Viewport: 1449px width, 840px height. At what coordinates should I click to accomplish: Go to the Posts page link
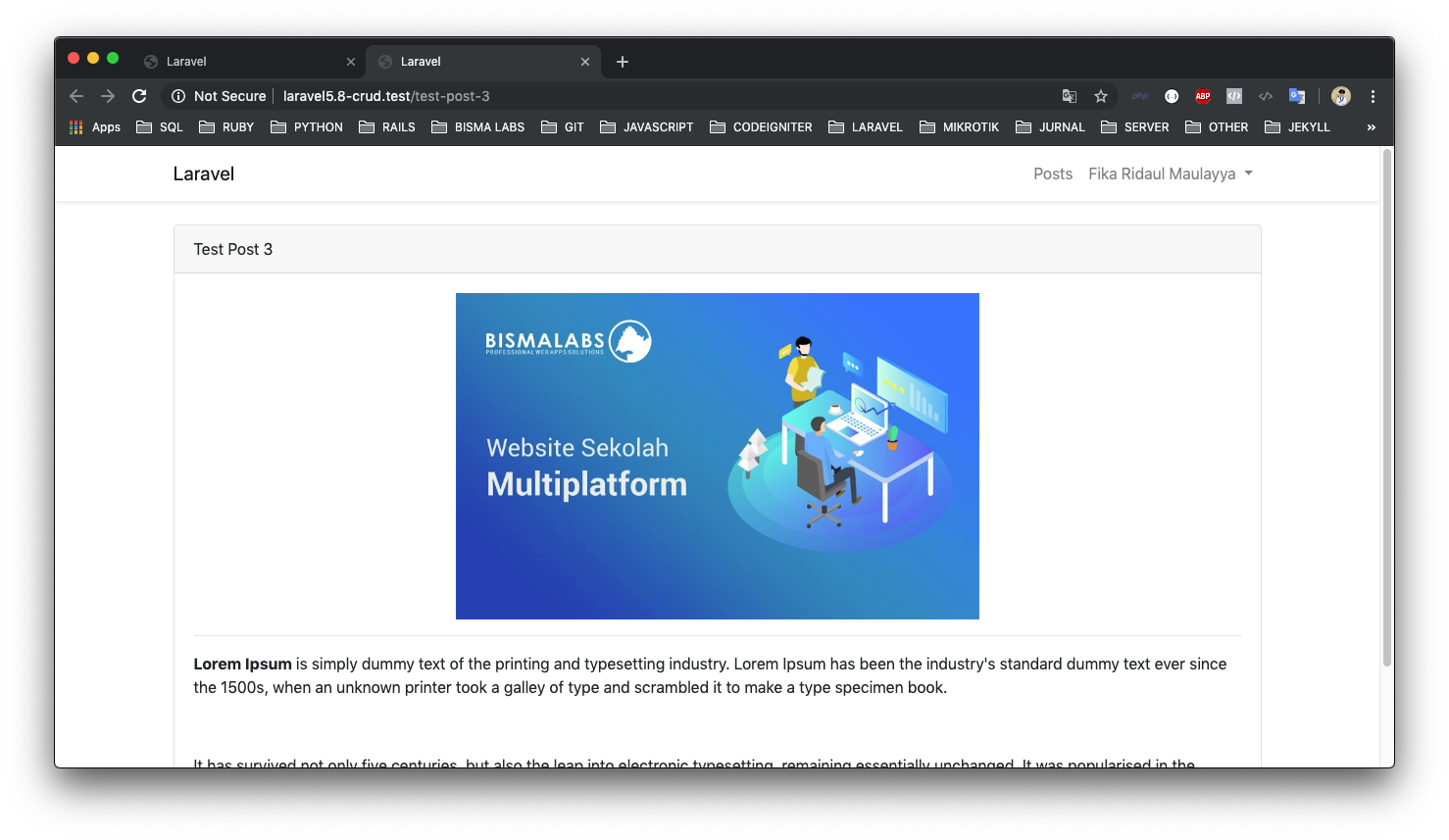[1053, 173]
